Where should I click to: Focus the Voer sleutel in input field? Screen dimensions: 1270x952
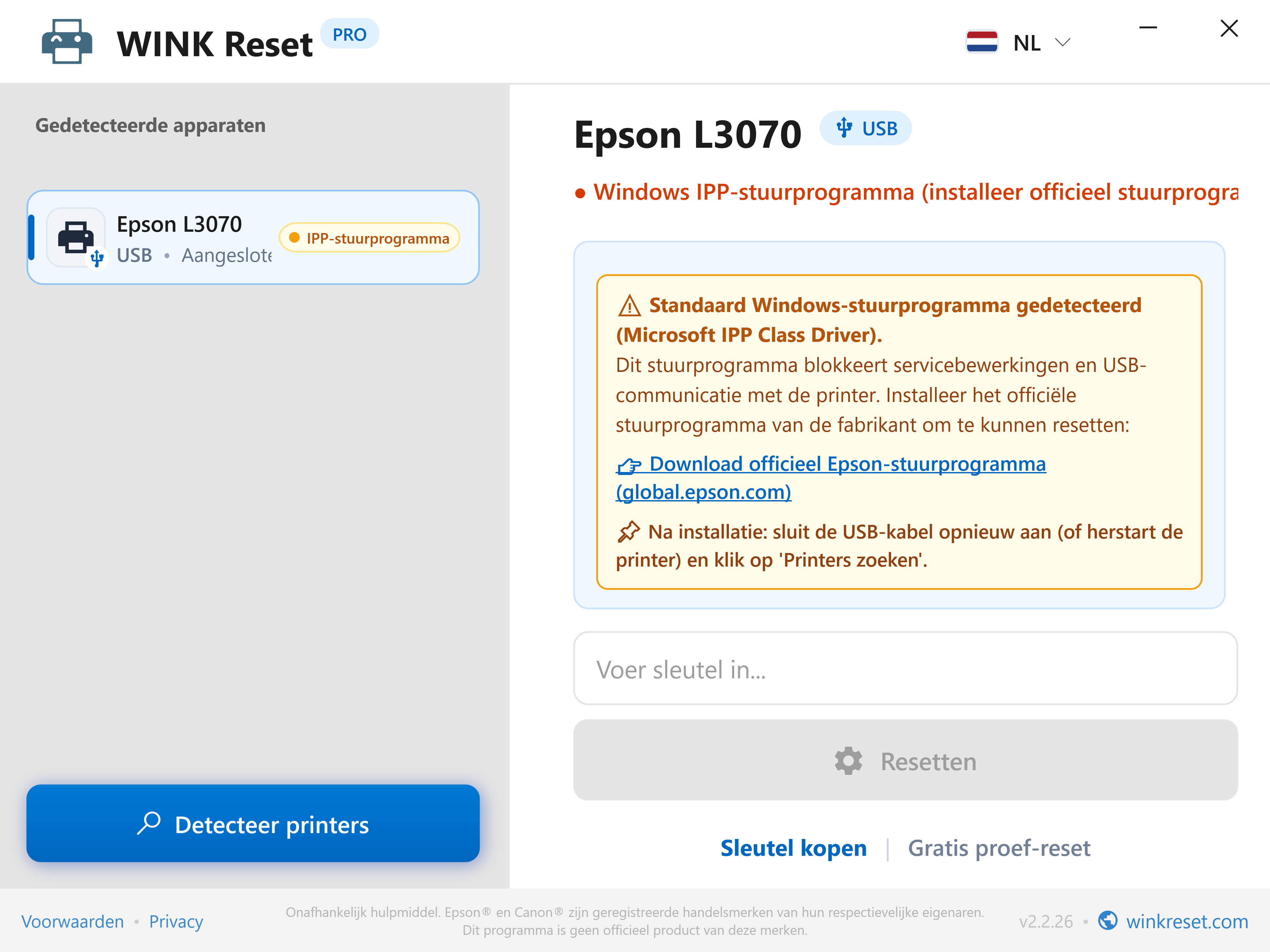(x=906, y=668)
